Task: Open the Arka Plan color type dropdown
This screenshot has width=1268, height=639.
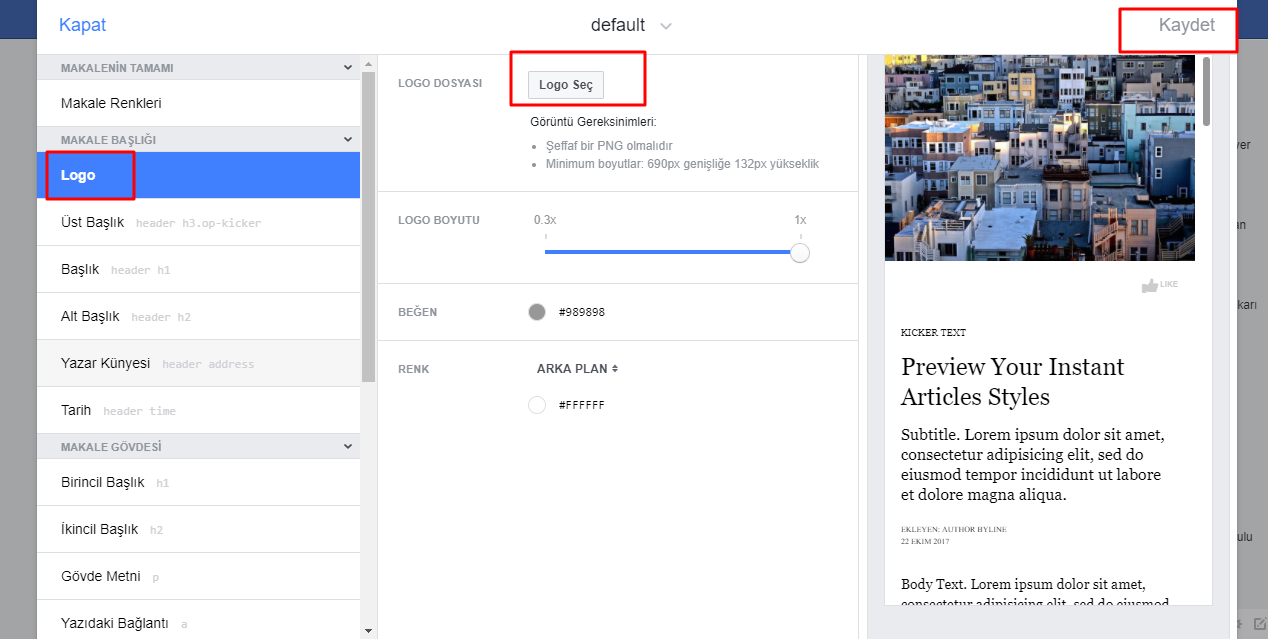Action: [577, 369]
